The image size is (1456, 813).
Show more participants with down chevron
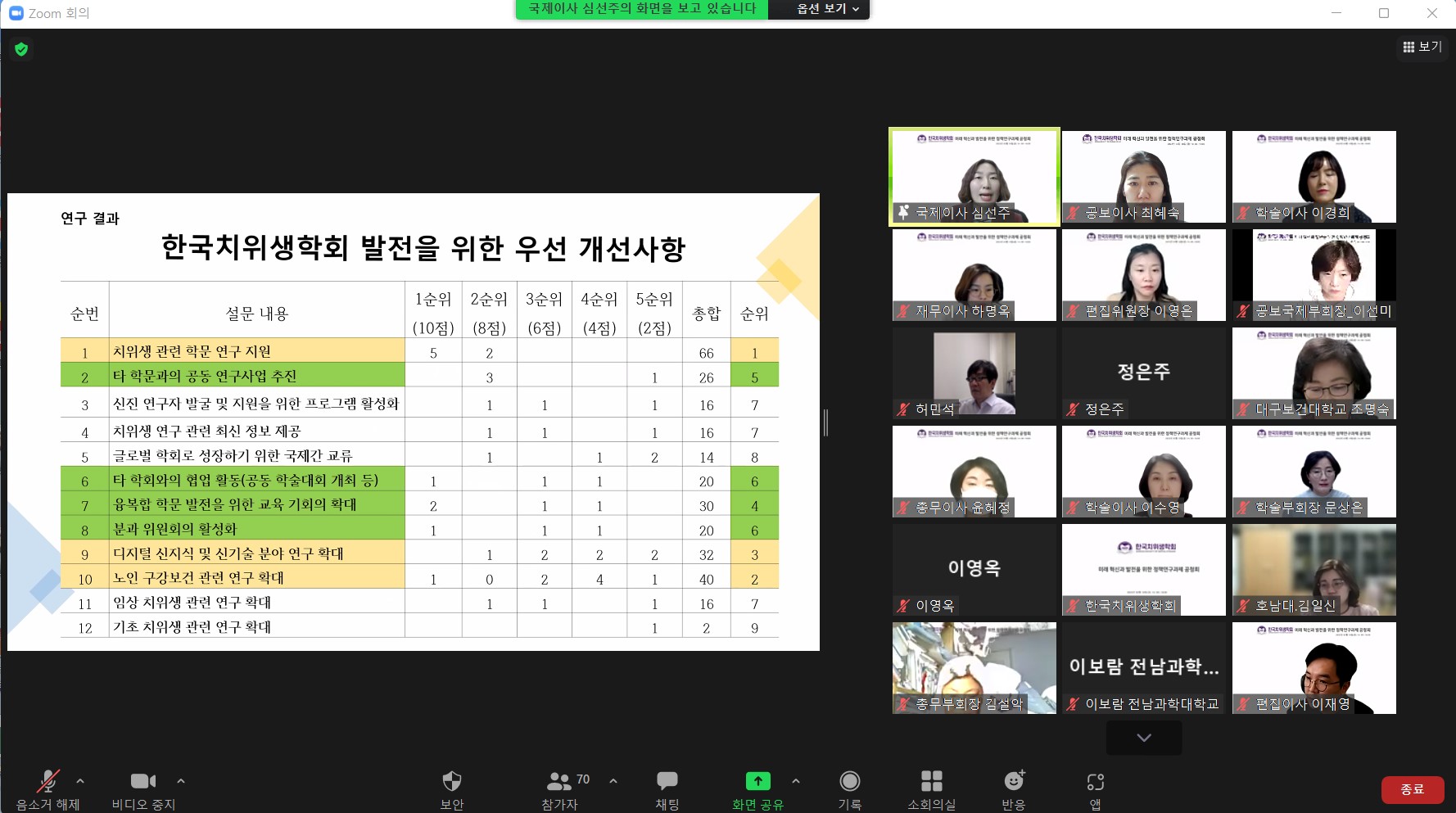tap(1143, 738)
